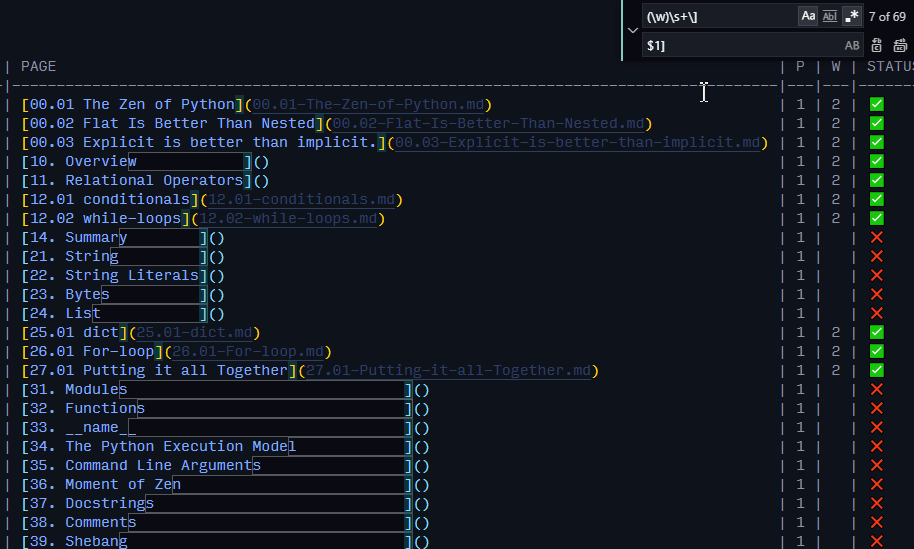The image size is (914, 549).
Task: Click red X in 38. Comments row
Action: (877, 523)
